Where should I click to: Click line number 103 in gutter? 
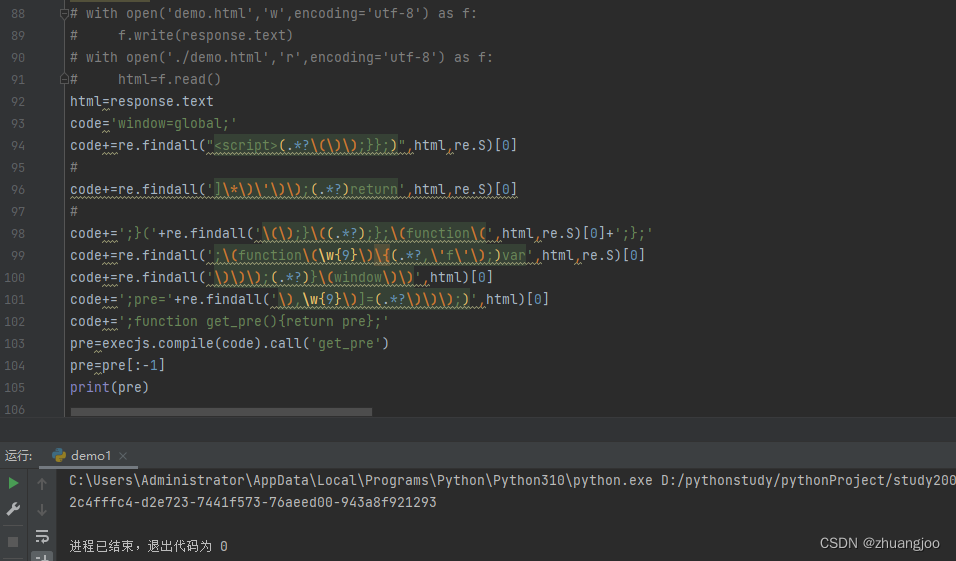15,344
